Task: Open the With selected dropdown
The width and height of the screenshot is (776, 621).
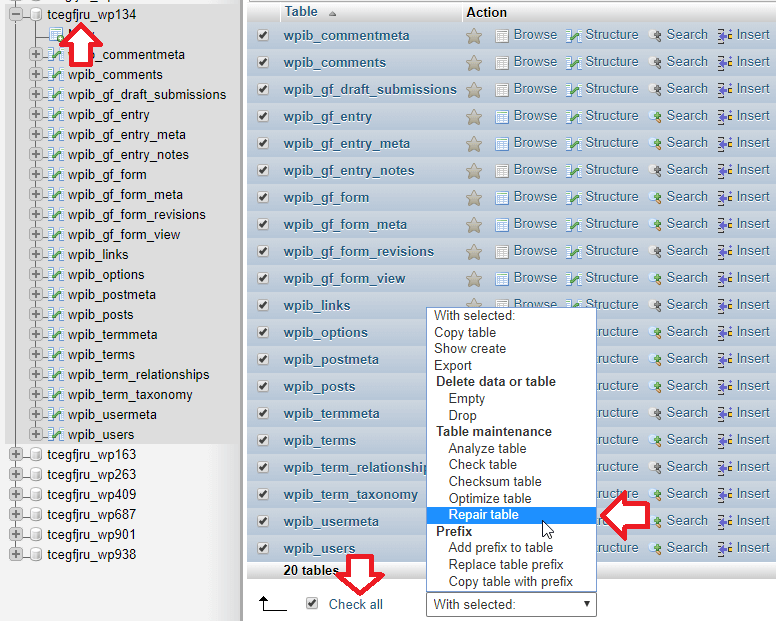Action: (511, 604)
